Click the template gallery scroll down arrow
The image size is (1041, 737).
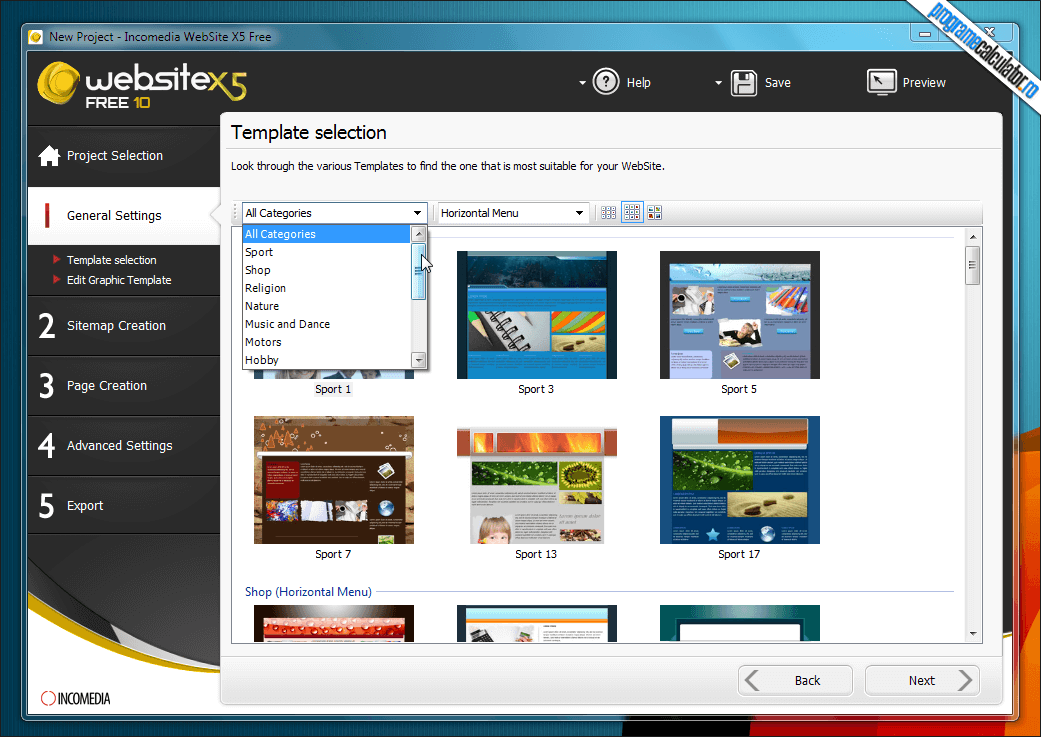coord(973,634)
